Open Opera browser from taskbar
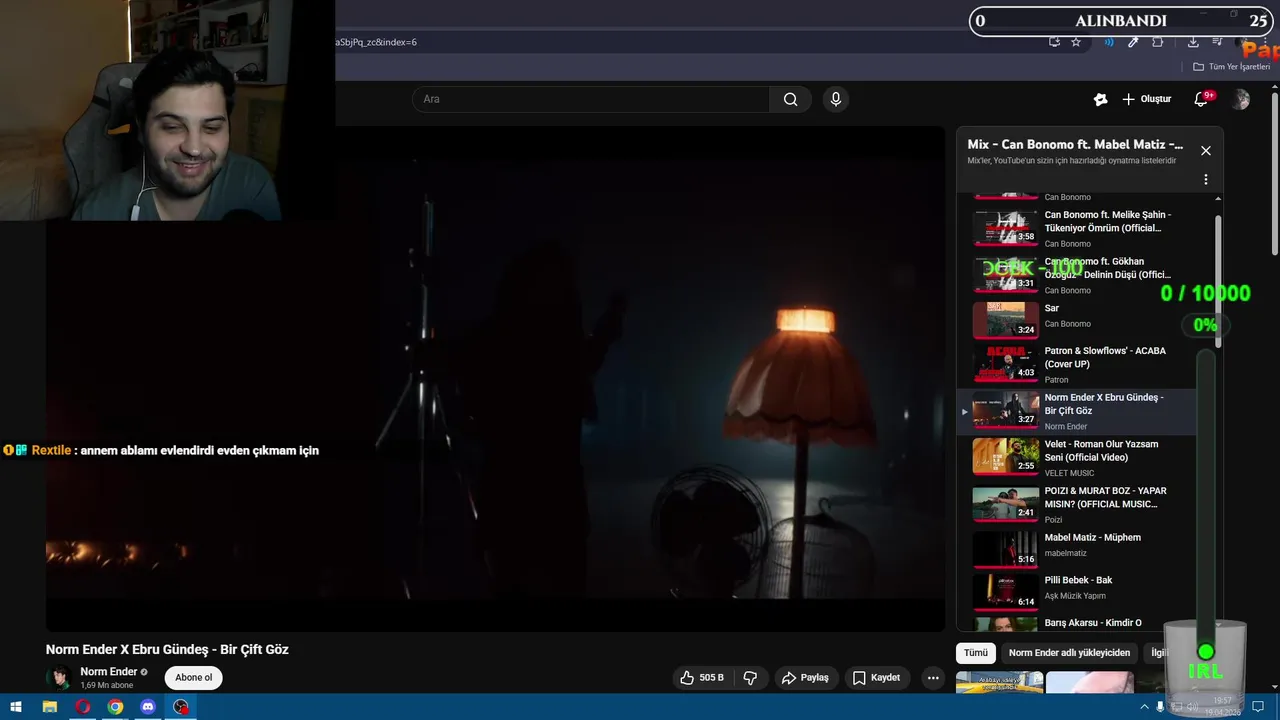 82,707
